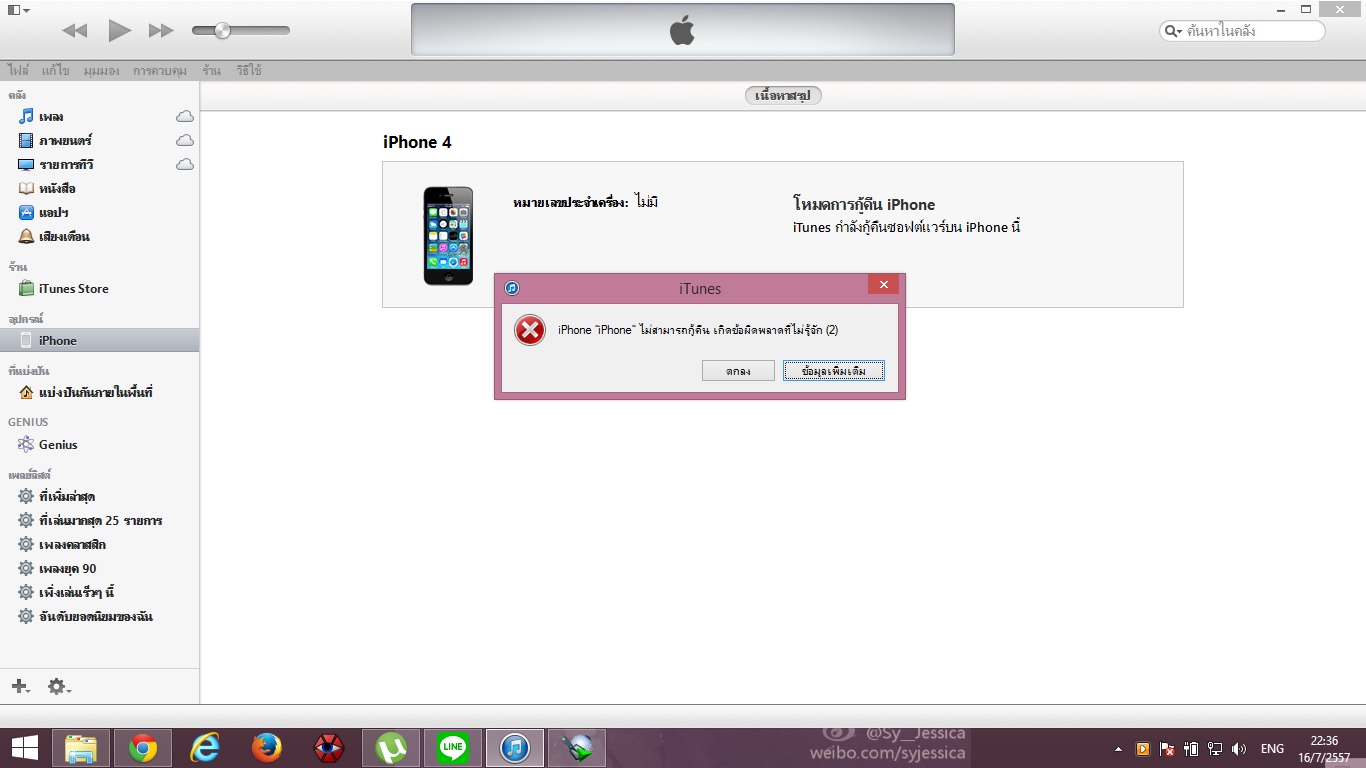Select หนังสือ books library icon
Viewport: 1366px width, 768px height.
click(x=27, y=189)
